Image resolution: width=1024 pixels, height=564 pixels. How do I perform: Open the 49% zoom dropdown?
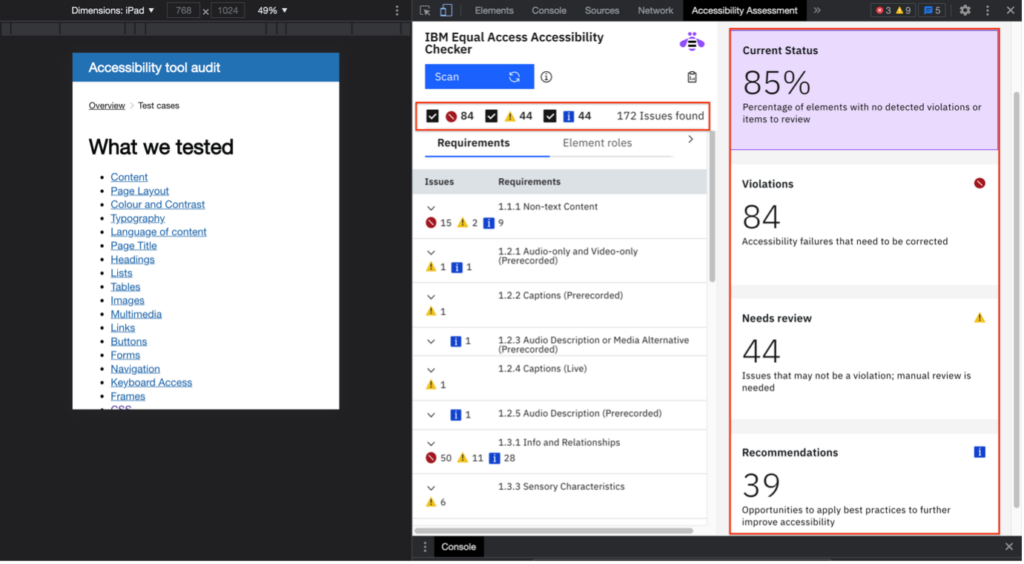coord(272,10)
